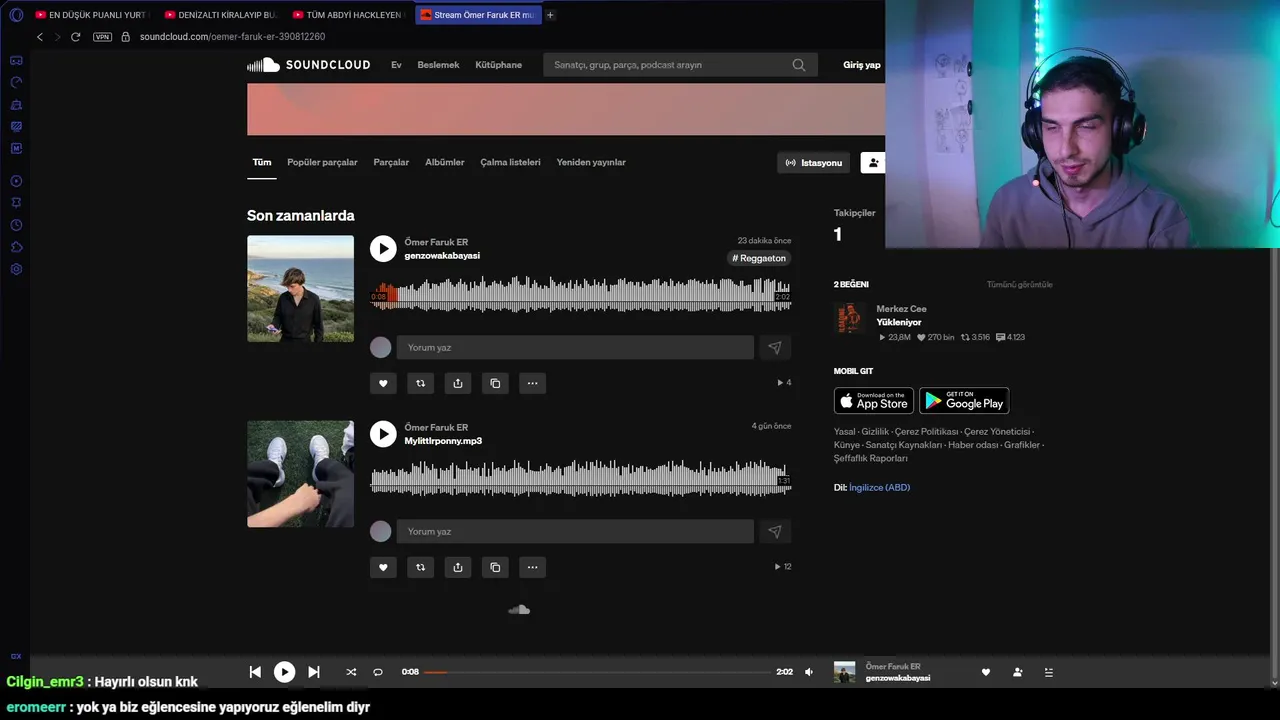Mute the player volume
This screenshot has height=720, width=1280.
pyautogui.click(x=809, y=672)
